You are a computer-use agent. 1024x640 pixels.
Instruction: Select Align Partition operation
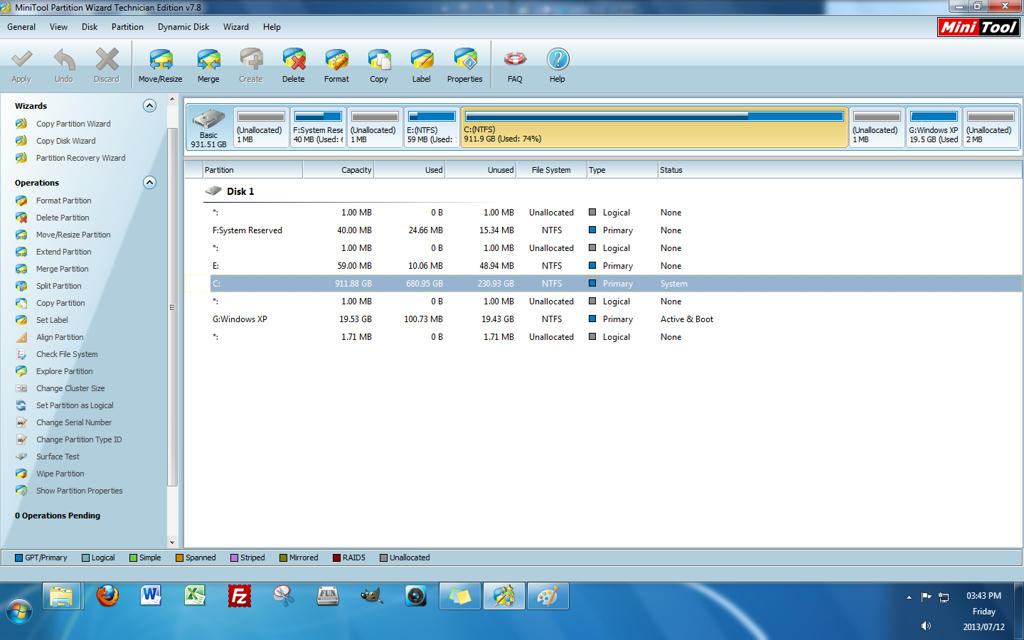point(59,337)
